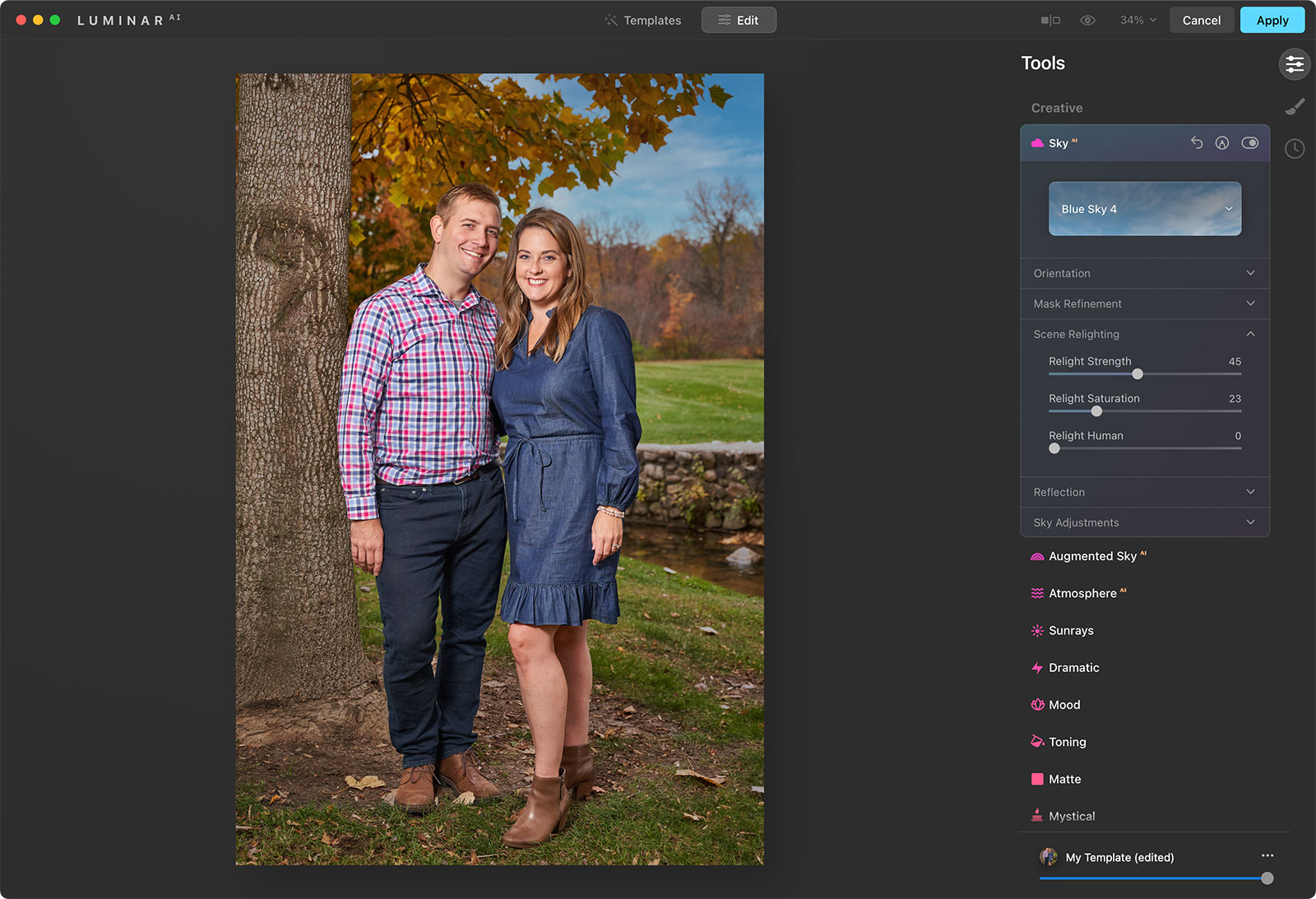Switch to the Edit tab
Viewport: 1316px width, 899px height.
pyautogui.click(x=739, y=21)
